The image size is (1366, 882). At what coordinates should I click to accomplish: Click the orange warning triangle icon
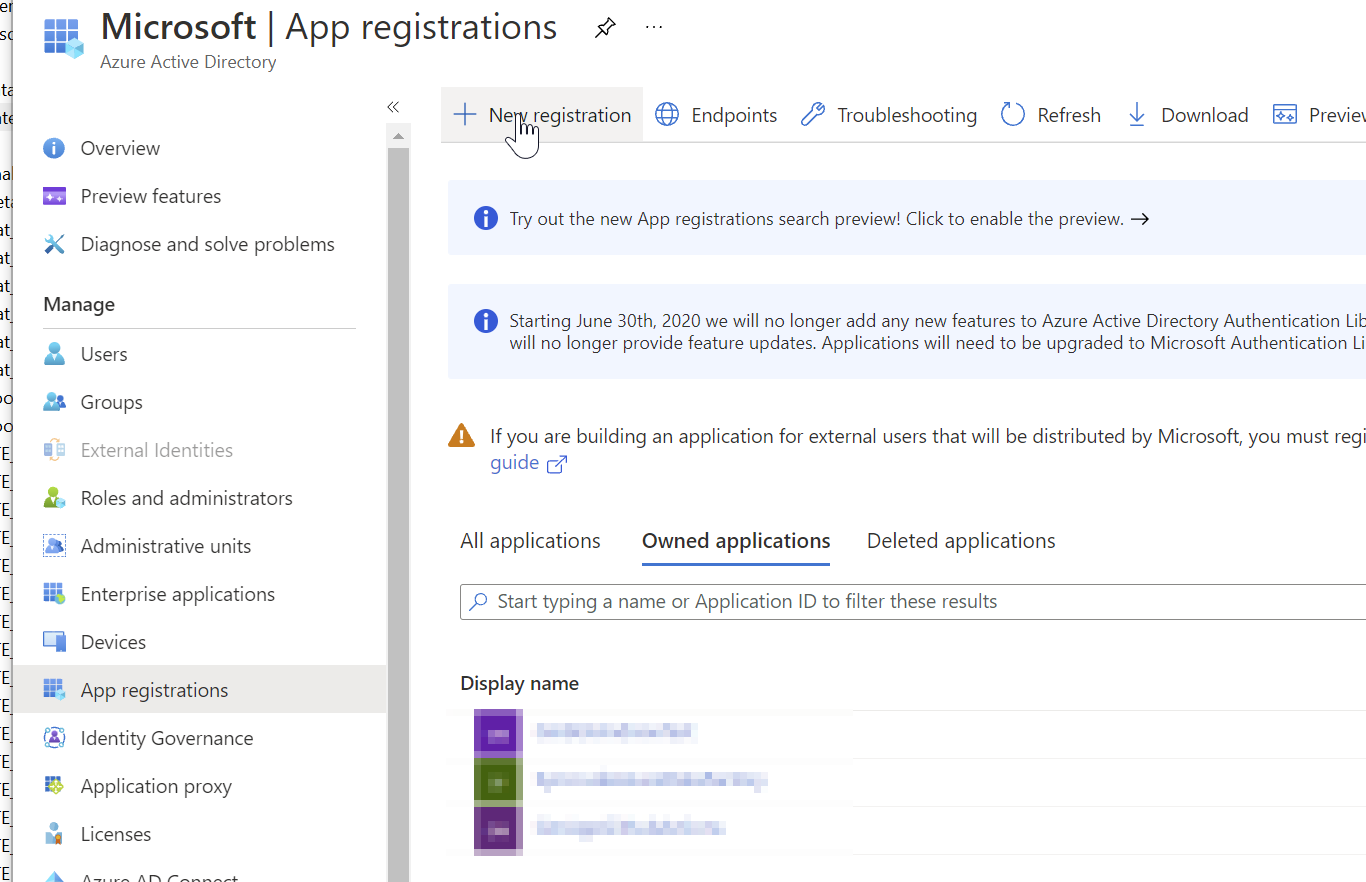(461, 435)
